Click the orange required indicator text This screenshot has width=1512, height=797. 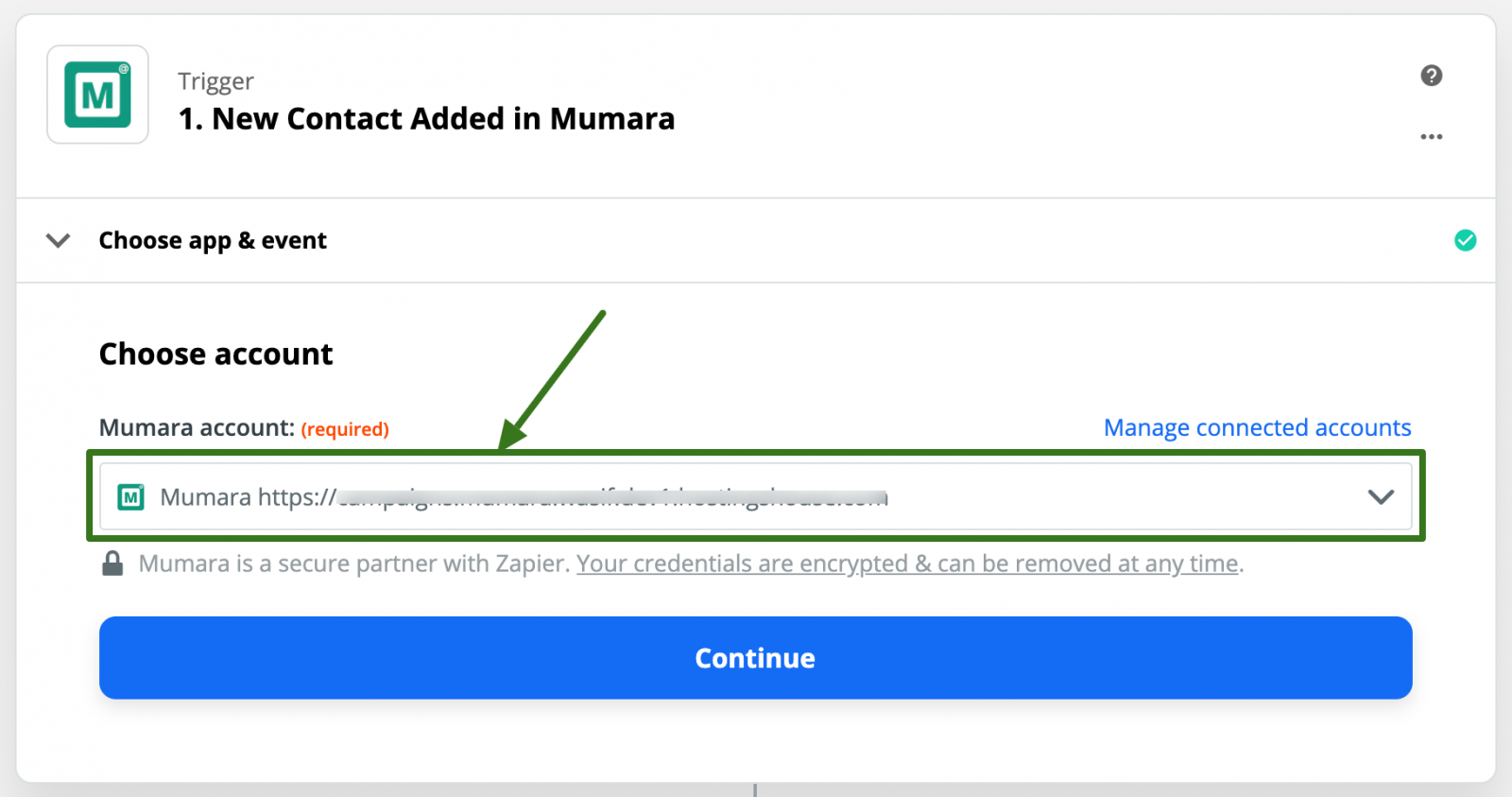[345, 429]
